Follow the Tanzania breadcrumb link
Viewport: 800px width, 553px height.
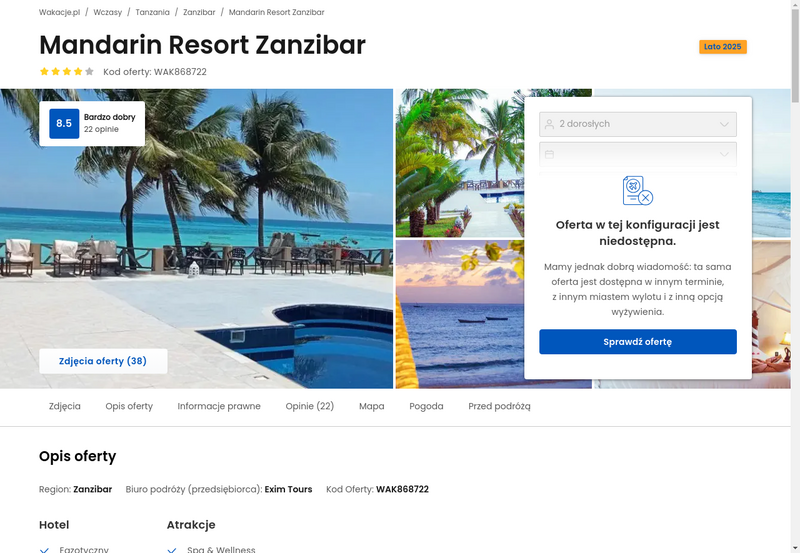tap(153, 12)
